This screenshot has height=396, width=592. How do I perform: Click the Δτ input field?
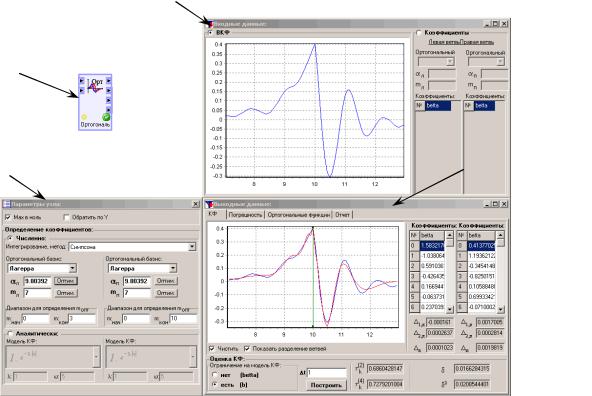tap(327, 373)
